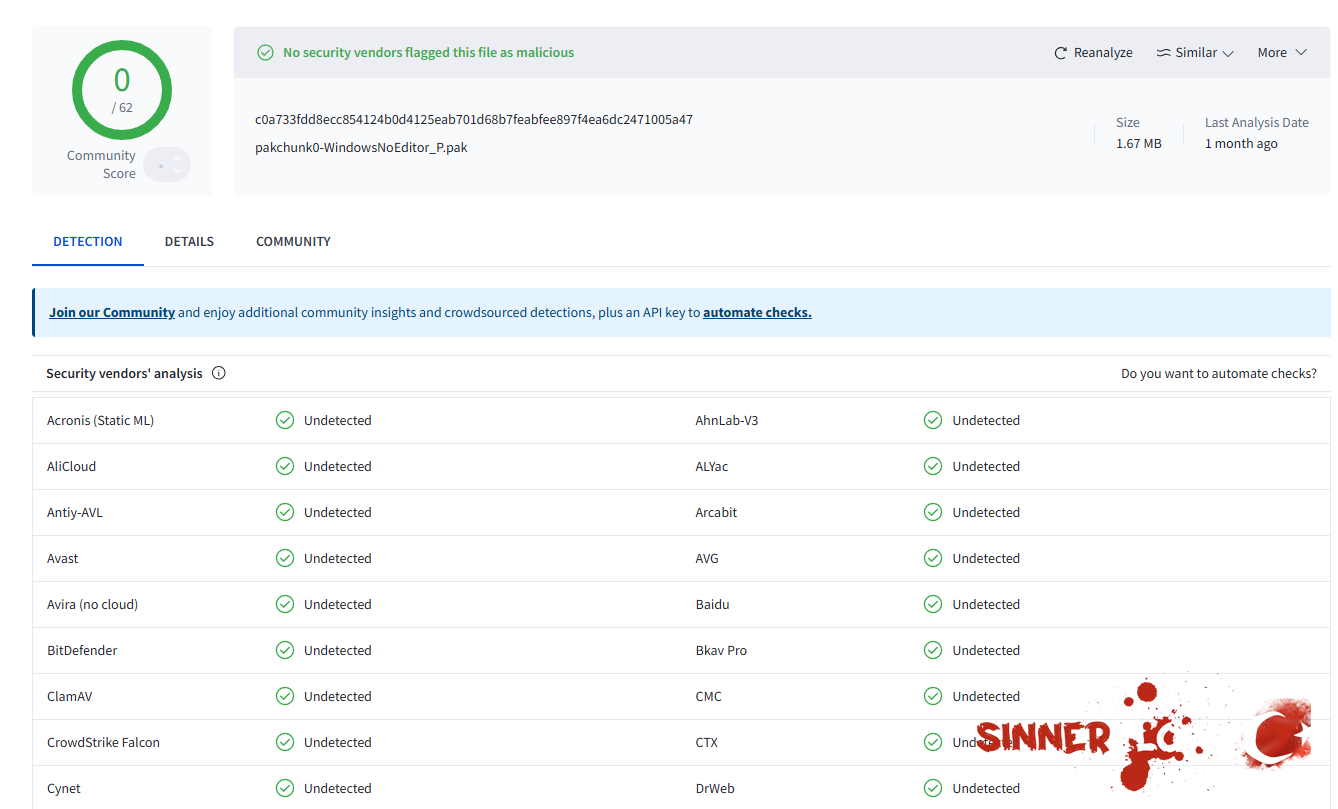Click the BitDefender undetected checkmark icon

285,650
